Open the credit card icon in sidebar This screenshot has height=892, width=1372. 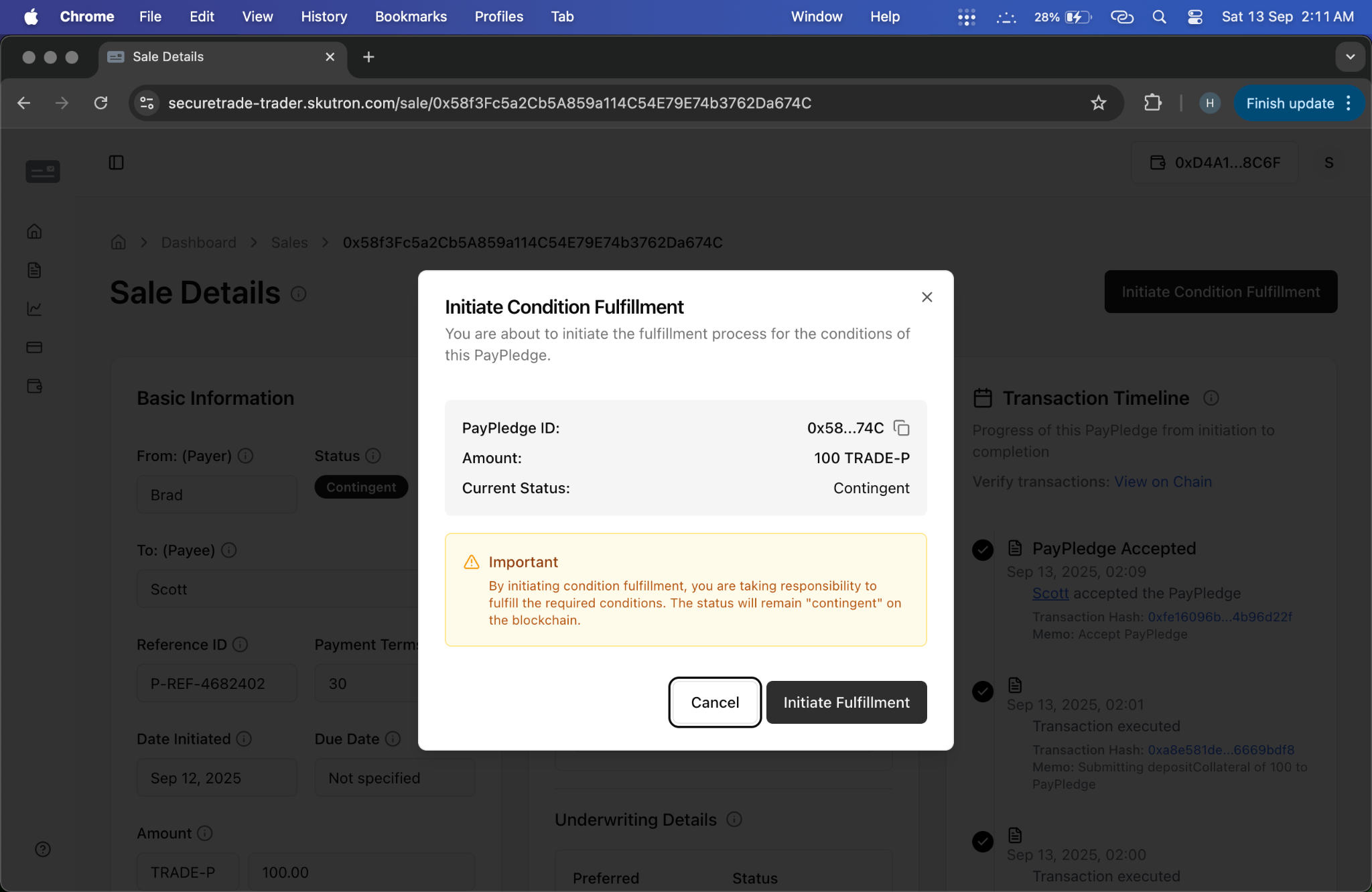34,347
